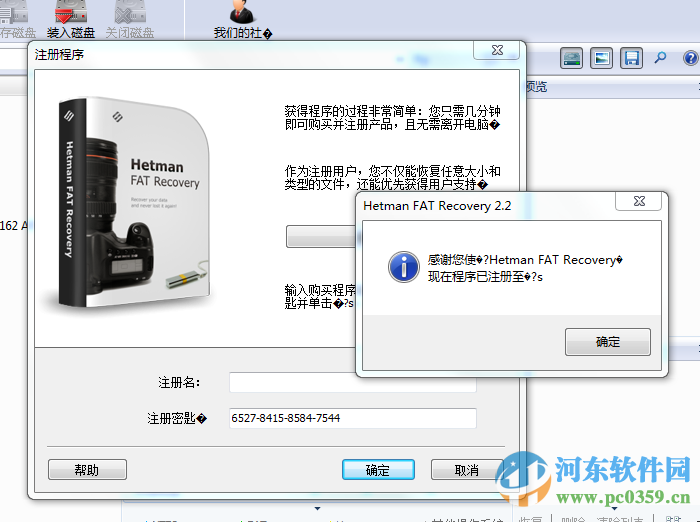Click the blue info icon in message box
The image size is (700, 522).
pos(404,267)
